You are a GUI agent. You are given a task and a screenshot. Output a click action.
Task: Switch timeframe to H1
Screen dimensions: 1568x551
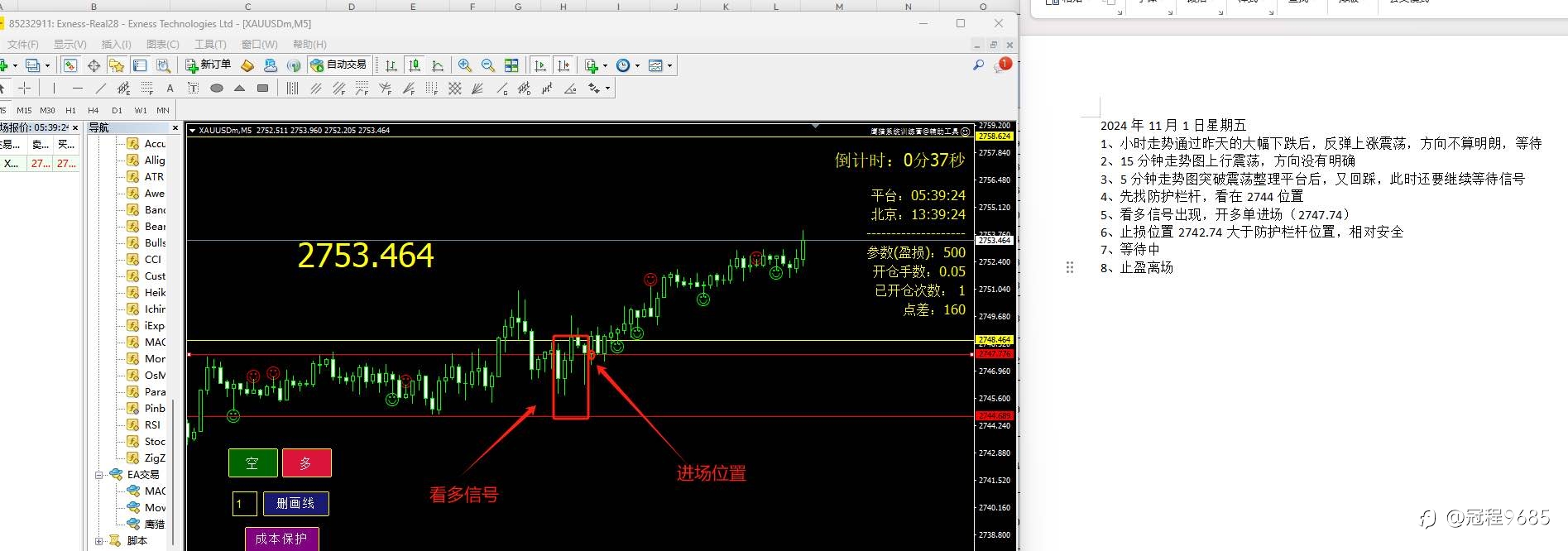click(x=70, y=110)
